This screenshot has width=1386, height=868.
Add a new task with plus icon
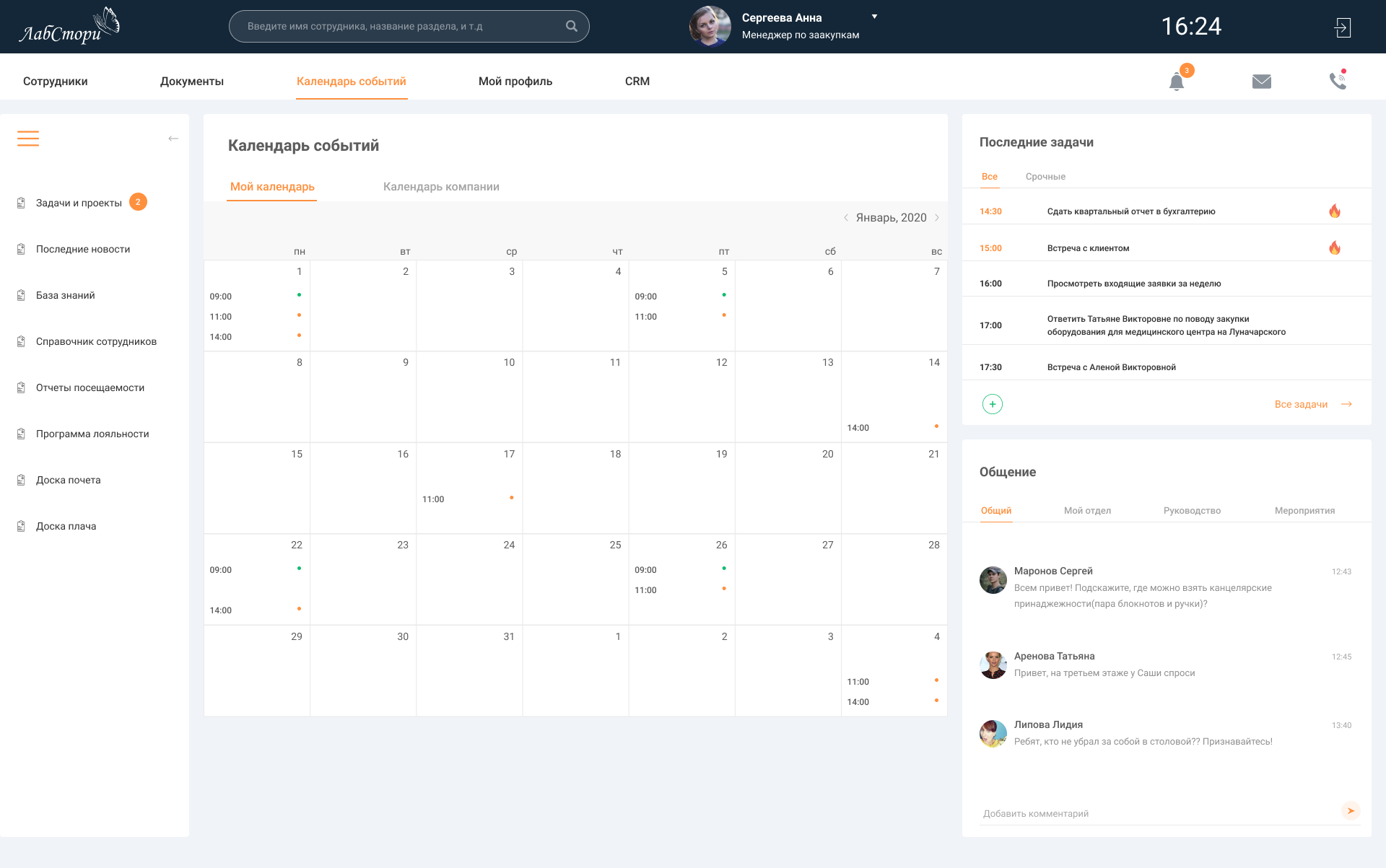click(x=993, y=404)
